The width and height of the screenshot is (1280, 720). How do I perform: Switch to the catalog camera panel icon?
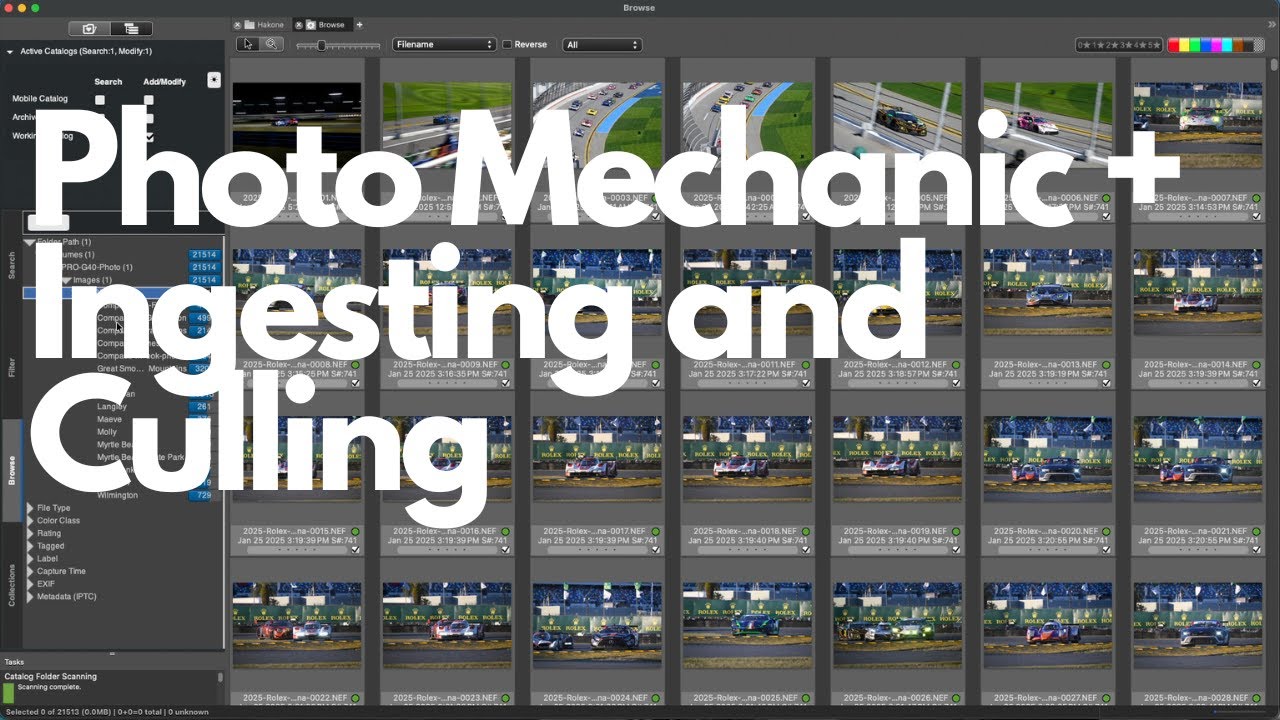point(89,29)
